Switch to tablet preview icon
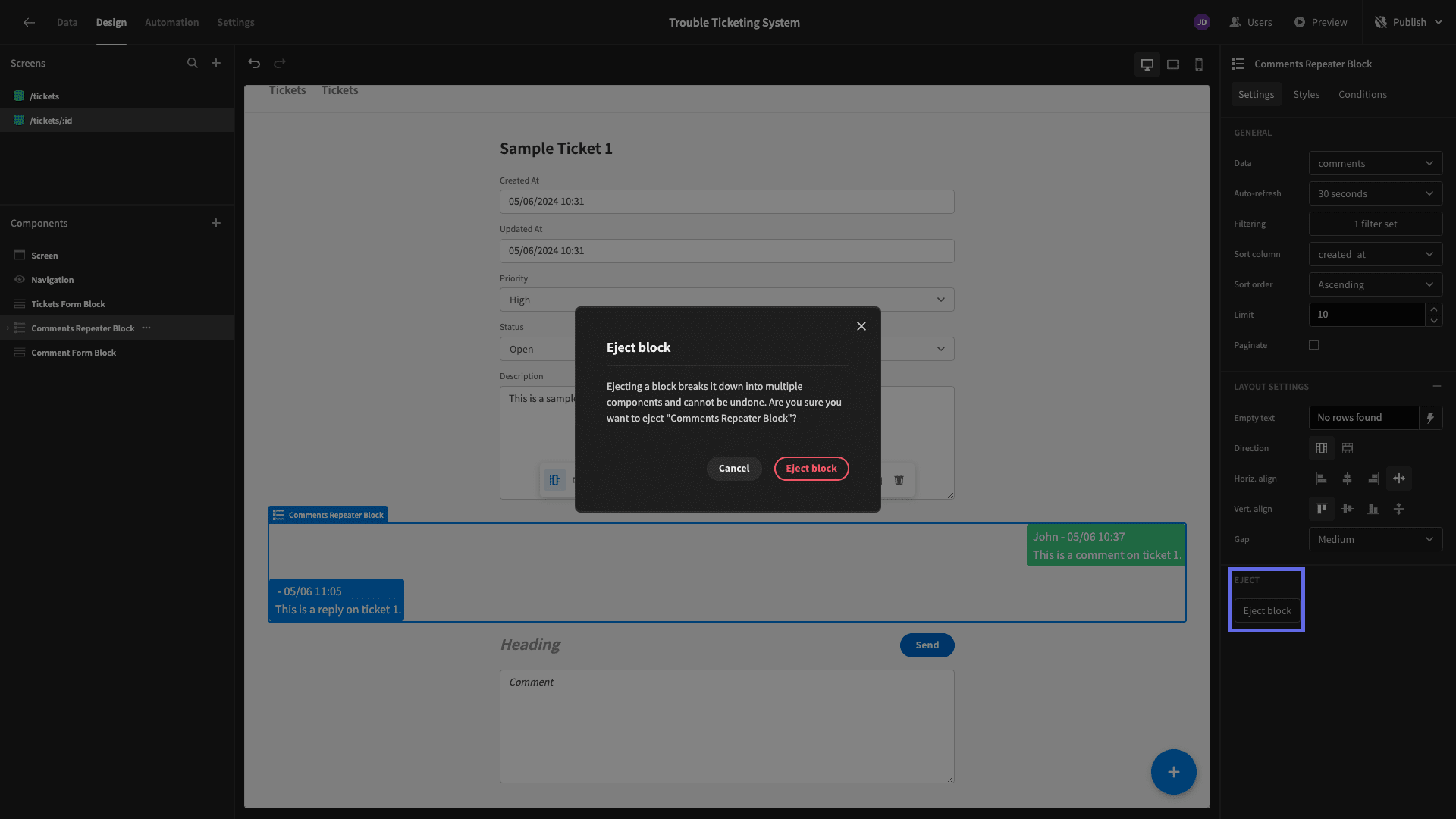The image size is (1456, 819). [x=1173, y=64]
